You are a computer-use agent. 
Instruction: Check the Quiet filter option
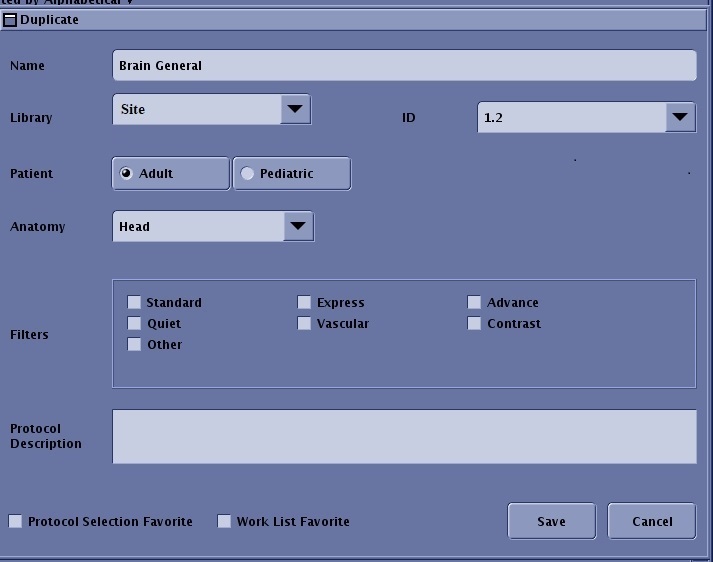click(x=134, y=323)
